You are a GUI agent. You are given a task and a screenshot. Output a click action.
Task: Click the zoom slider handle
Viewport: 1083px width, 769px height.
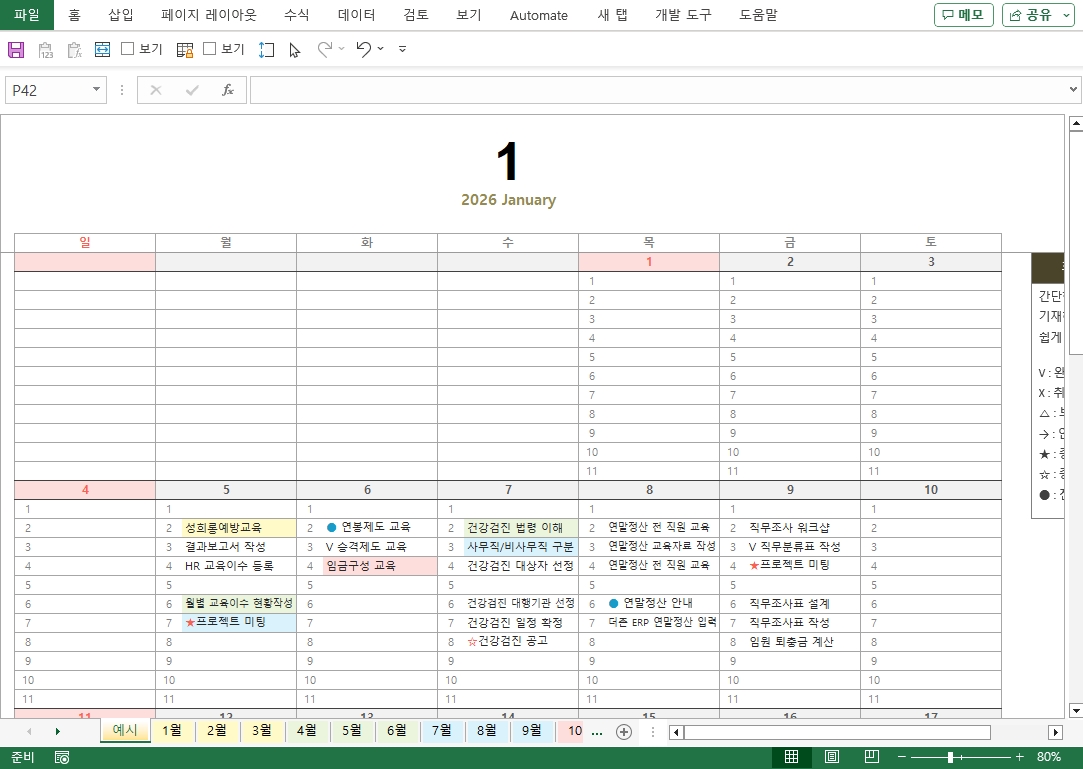click(950, 757)
